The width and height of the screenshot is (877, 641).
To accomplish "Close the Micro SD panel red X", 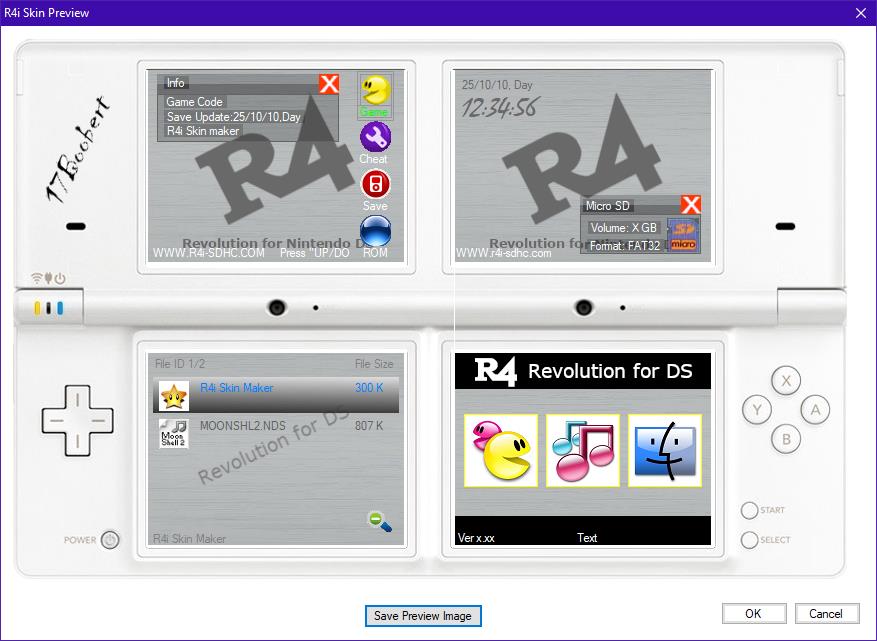I will [691, 205].
